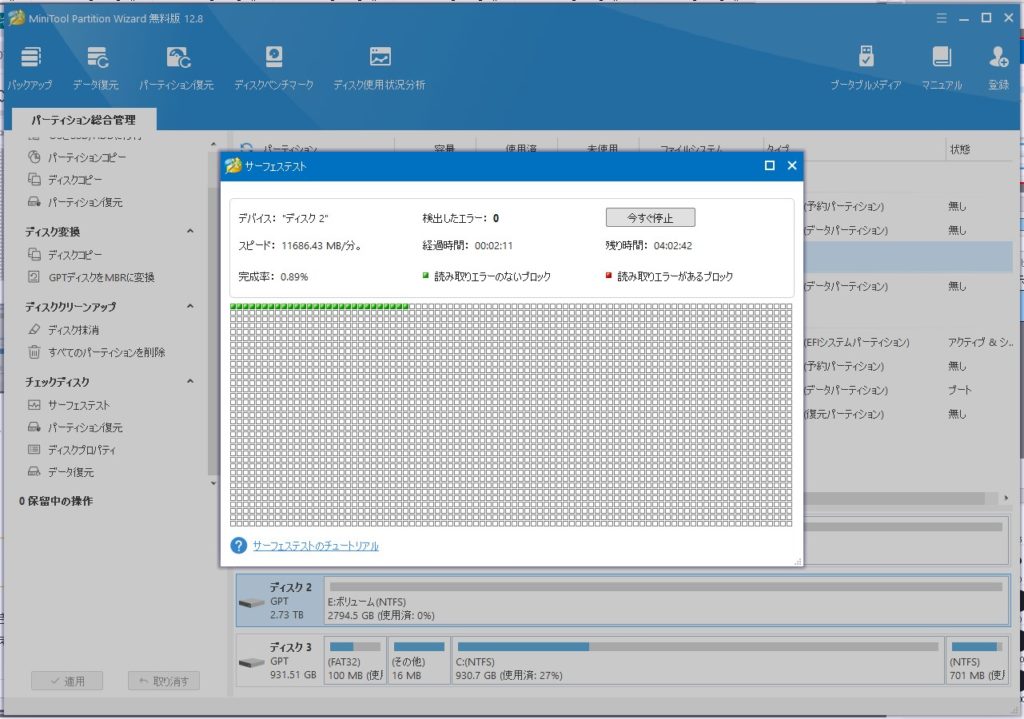1024x719 pixels.
Task: Select the パーティション総合管理 tab
Action: point(83,120)
